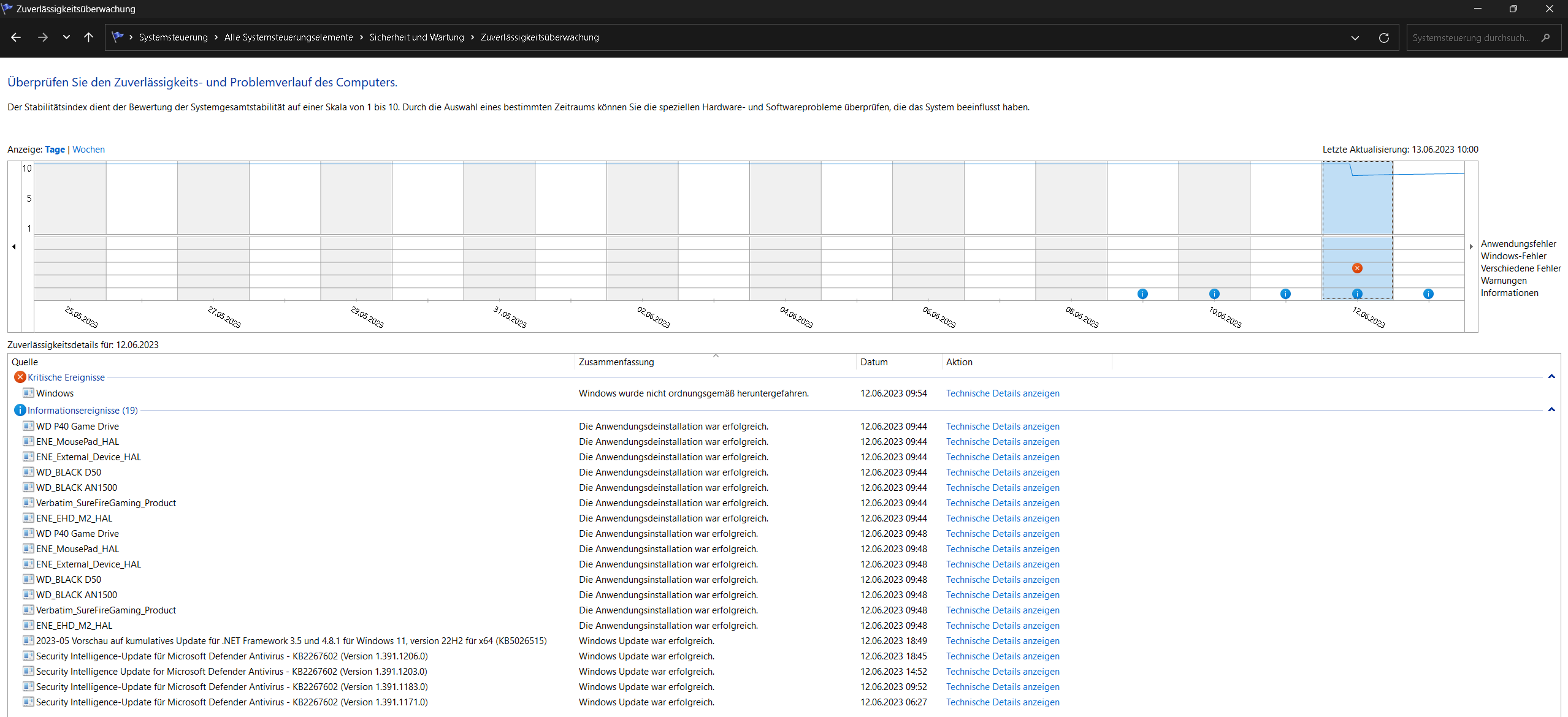1568x717 pixels.
Task: Click the refresh button in address bar
Action: tap(1384, 38)
